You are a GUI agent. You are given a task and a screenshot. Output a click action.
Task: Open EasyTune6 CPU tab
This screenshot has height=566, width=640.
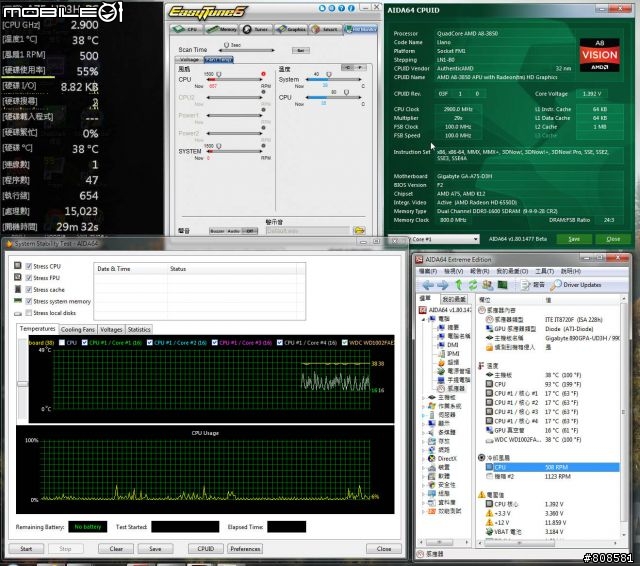(186, 29)
